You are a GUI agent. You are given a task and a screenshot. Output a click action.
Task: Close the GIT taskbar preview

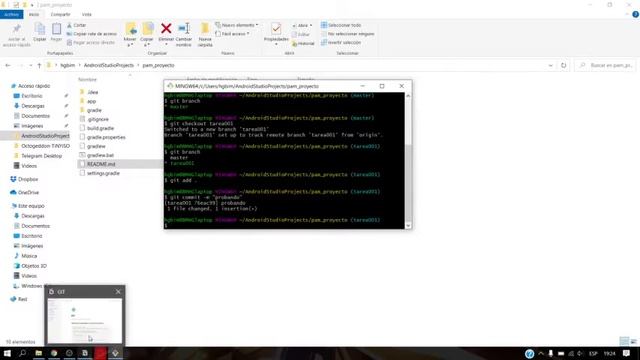click(x=118, y=291)
